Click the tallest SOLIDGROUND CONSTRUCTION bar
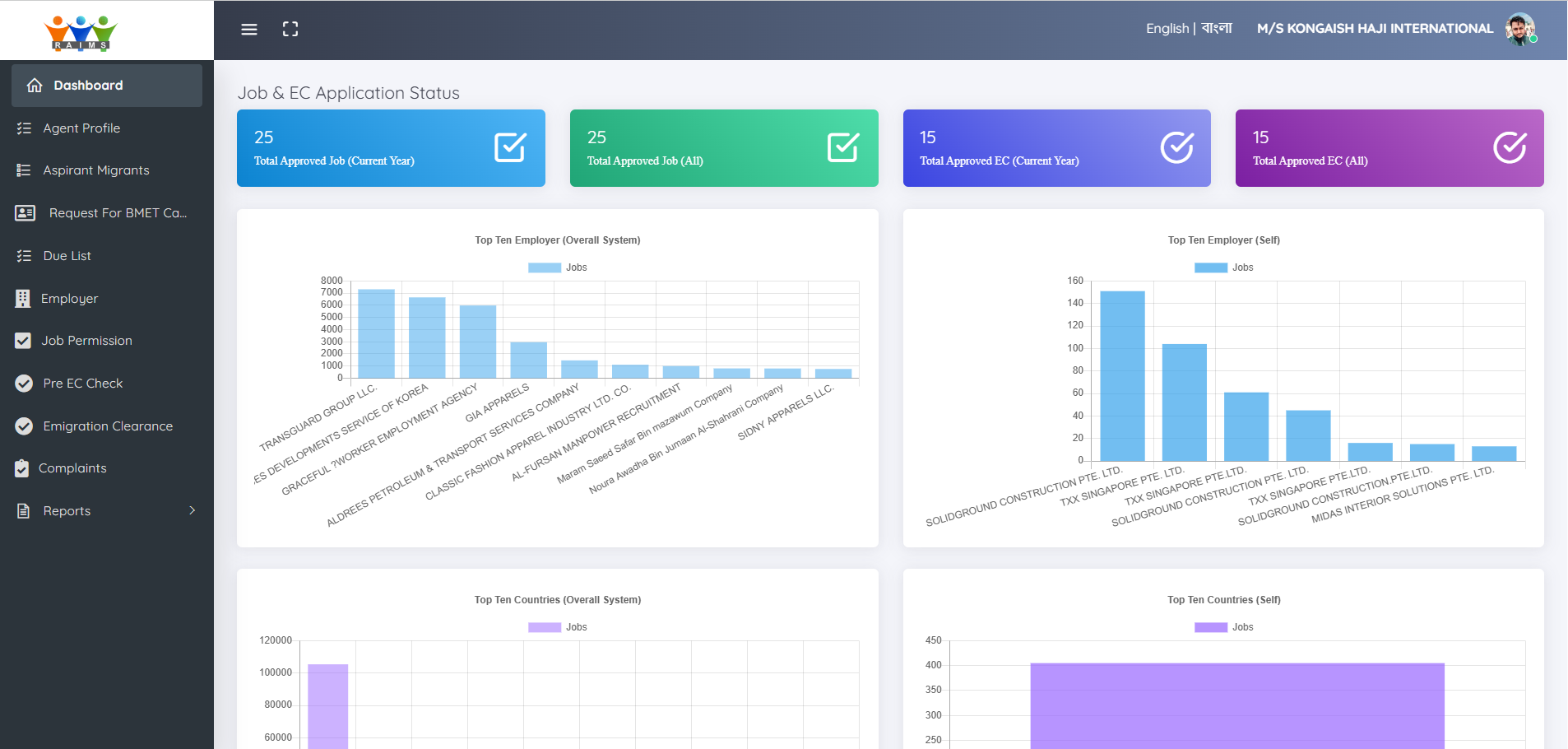The height and width of the screenshot is (749, 1568). tap(1122, 376)
